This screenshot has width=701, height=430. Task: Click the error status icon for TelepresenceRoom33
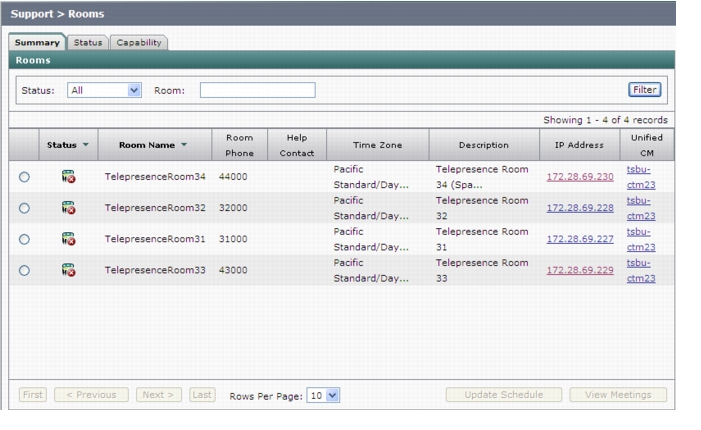coord(68,270)
